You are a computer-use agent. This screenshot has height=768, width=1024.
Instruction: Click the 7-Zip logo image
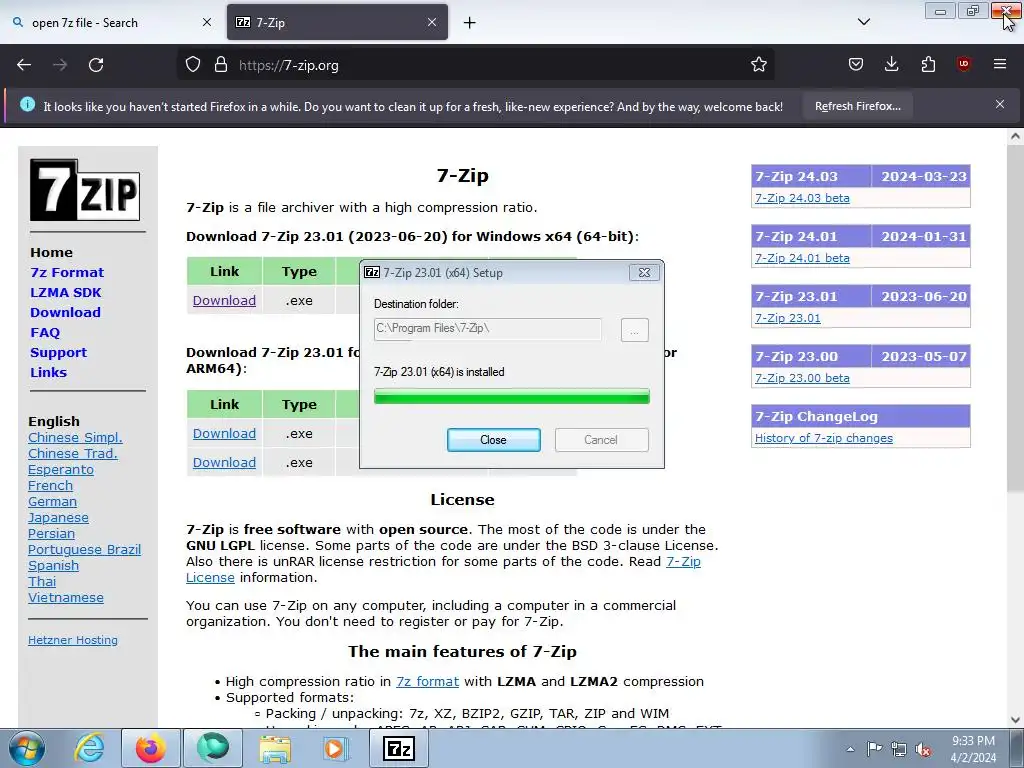[x=85, y=190]
